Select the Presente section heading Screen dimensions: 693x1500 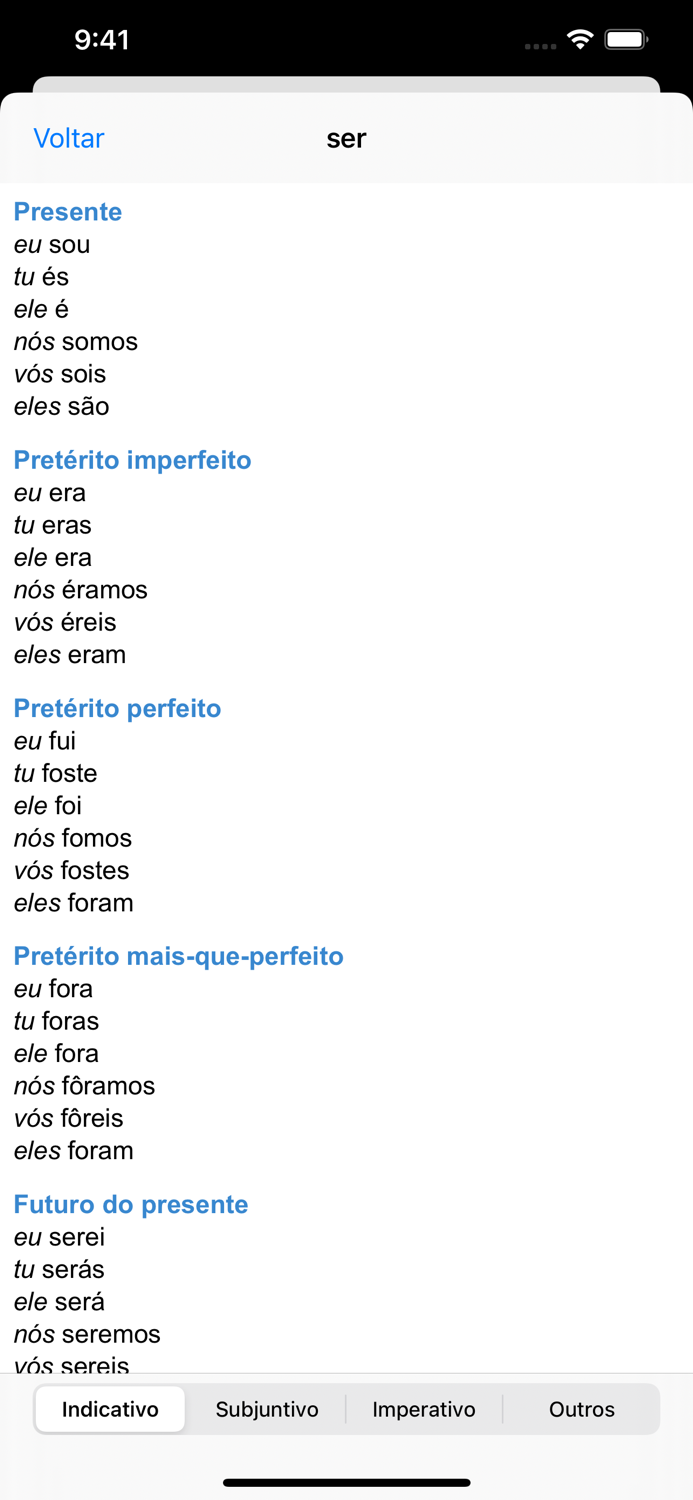[67, 211]
